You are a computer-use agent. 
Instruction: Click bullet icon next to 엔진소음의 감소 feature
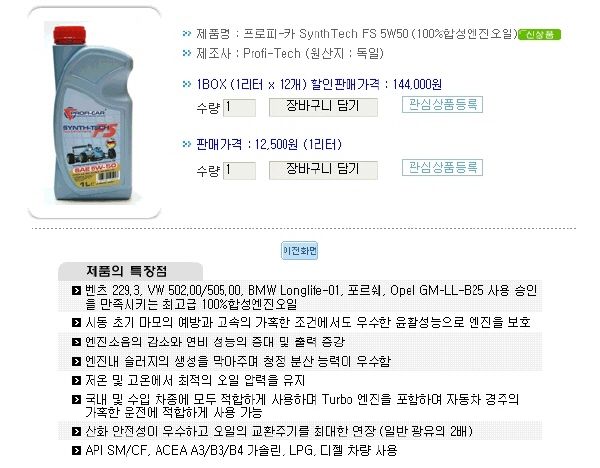77,342
